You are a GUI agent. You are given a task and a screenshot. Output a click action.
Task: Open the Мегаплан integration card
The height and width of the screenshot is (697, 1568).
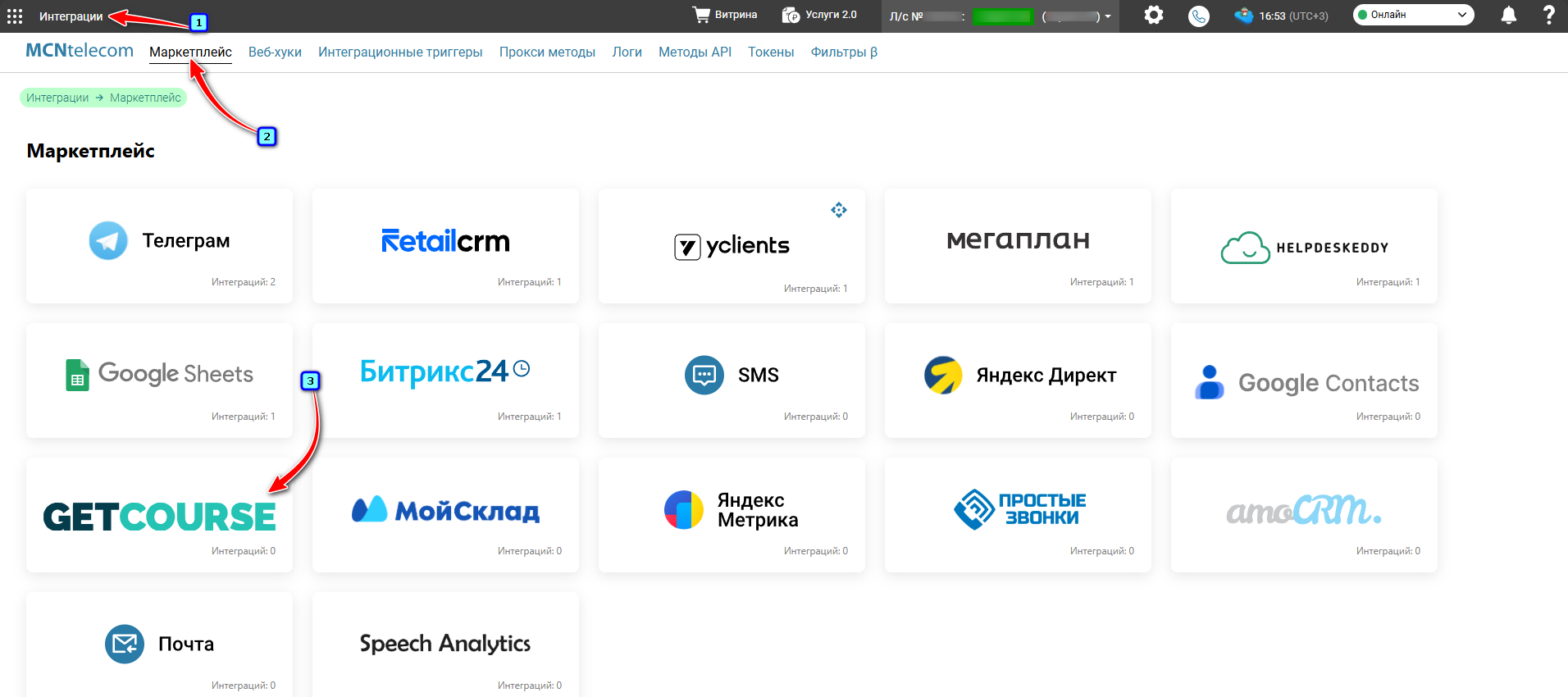point(1018,246)
